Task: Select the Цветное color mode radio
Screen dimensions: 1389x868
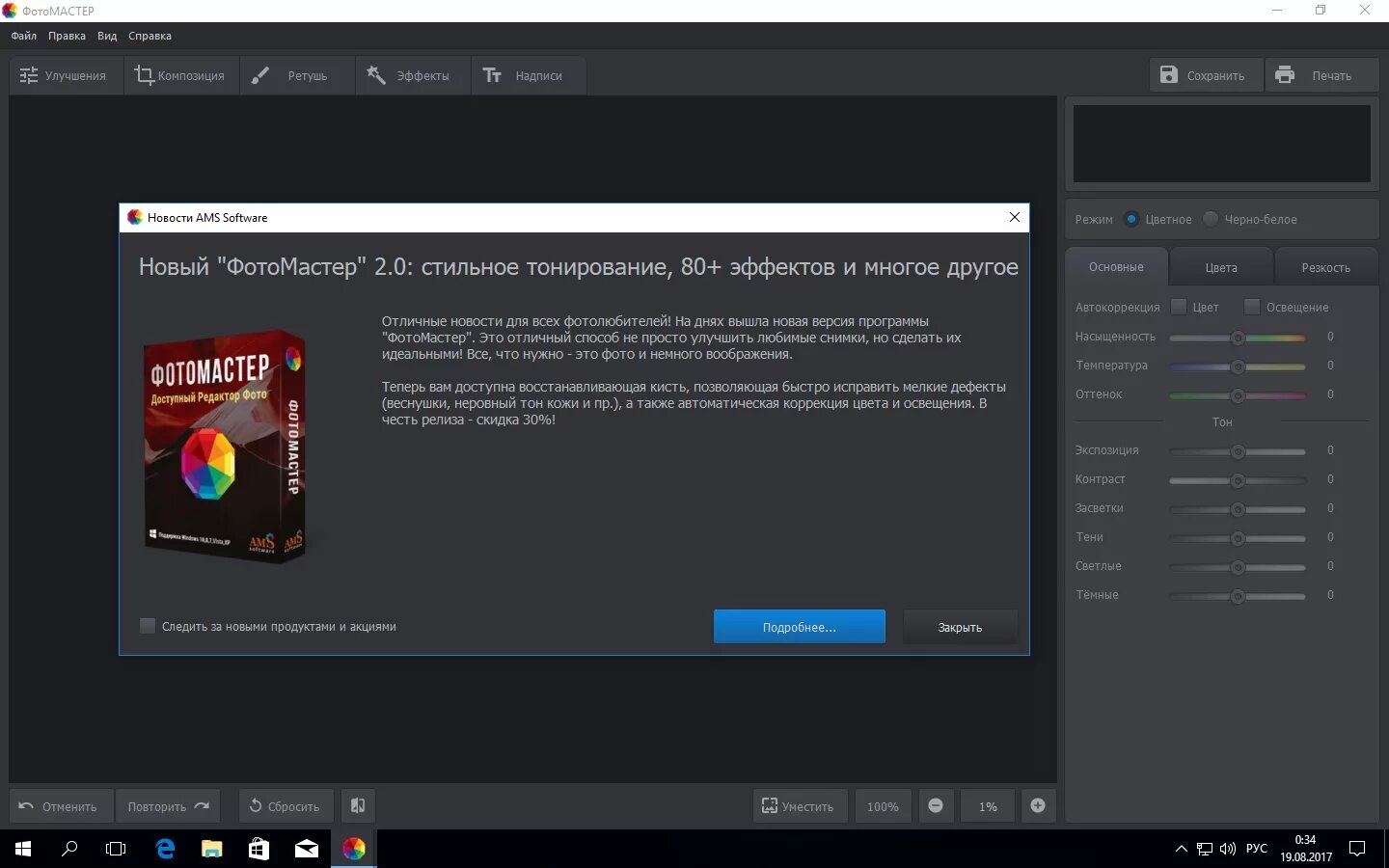Action: (1132, 219)
